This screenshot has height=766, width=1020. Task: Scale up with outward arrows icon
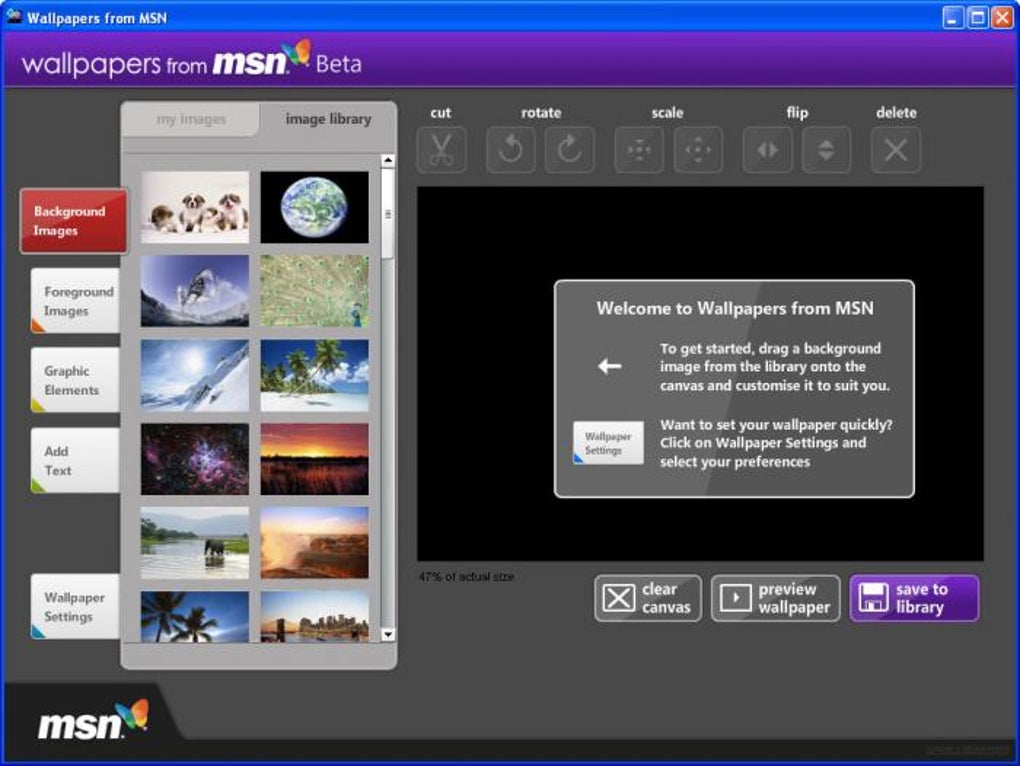[x=697, y=150]
